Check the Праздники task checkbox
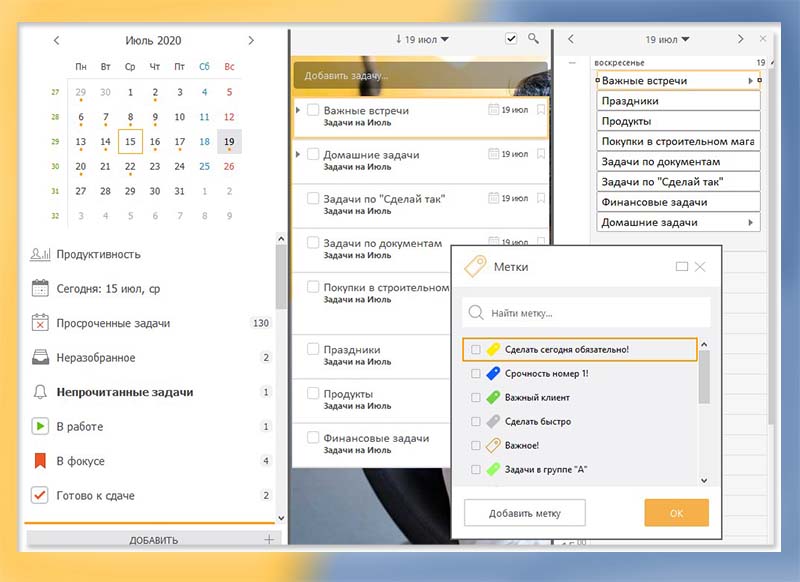The image size is (800, 582). [313, 349]
